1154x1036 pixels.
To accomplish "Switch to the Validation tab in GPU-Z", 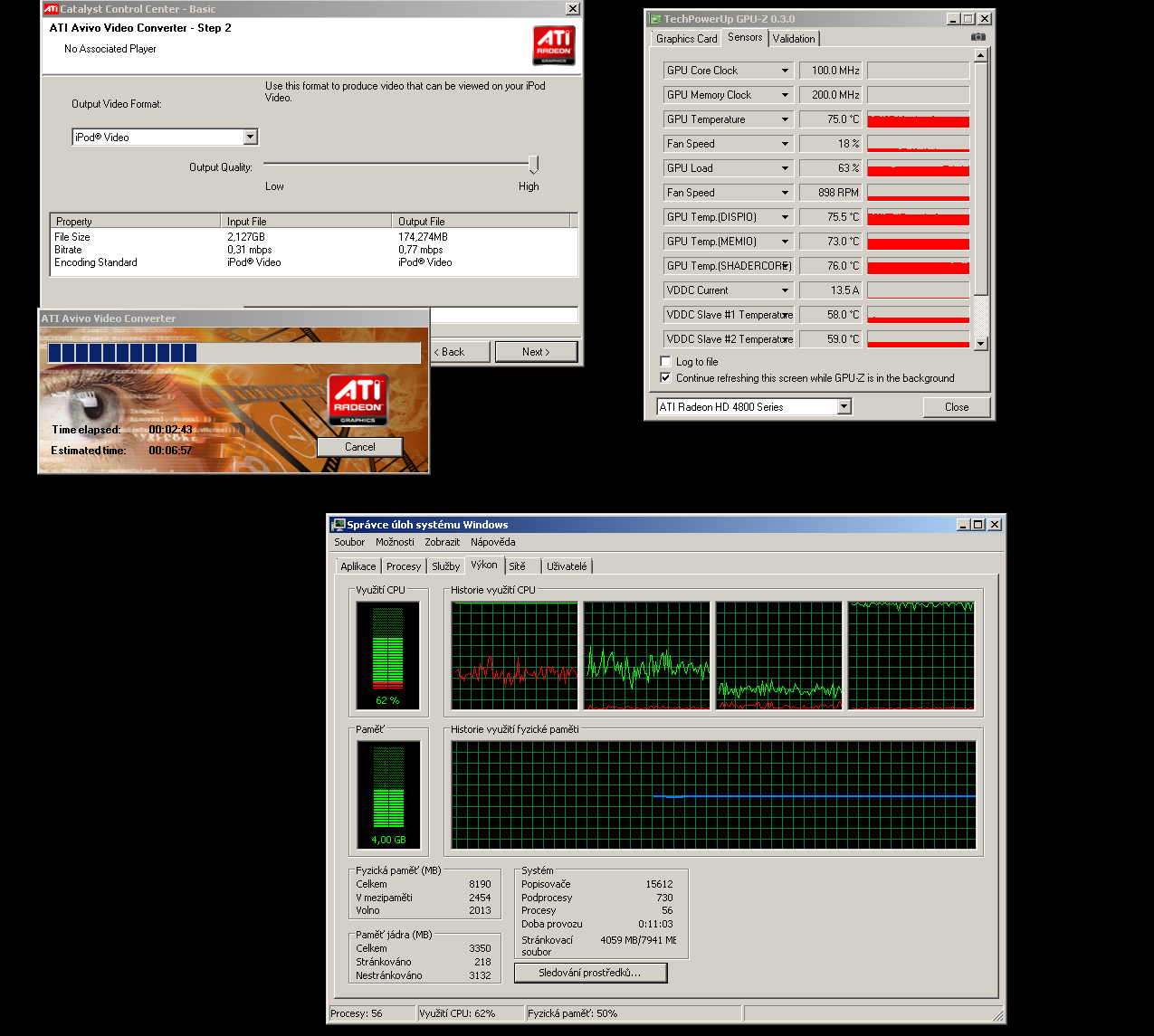I will [x=794, y=39].
